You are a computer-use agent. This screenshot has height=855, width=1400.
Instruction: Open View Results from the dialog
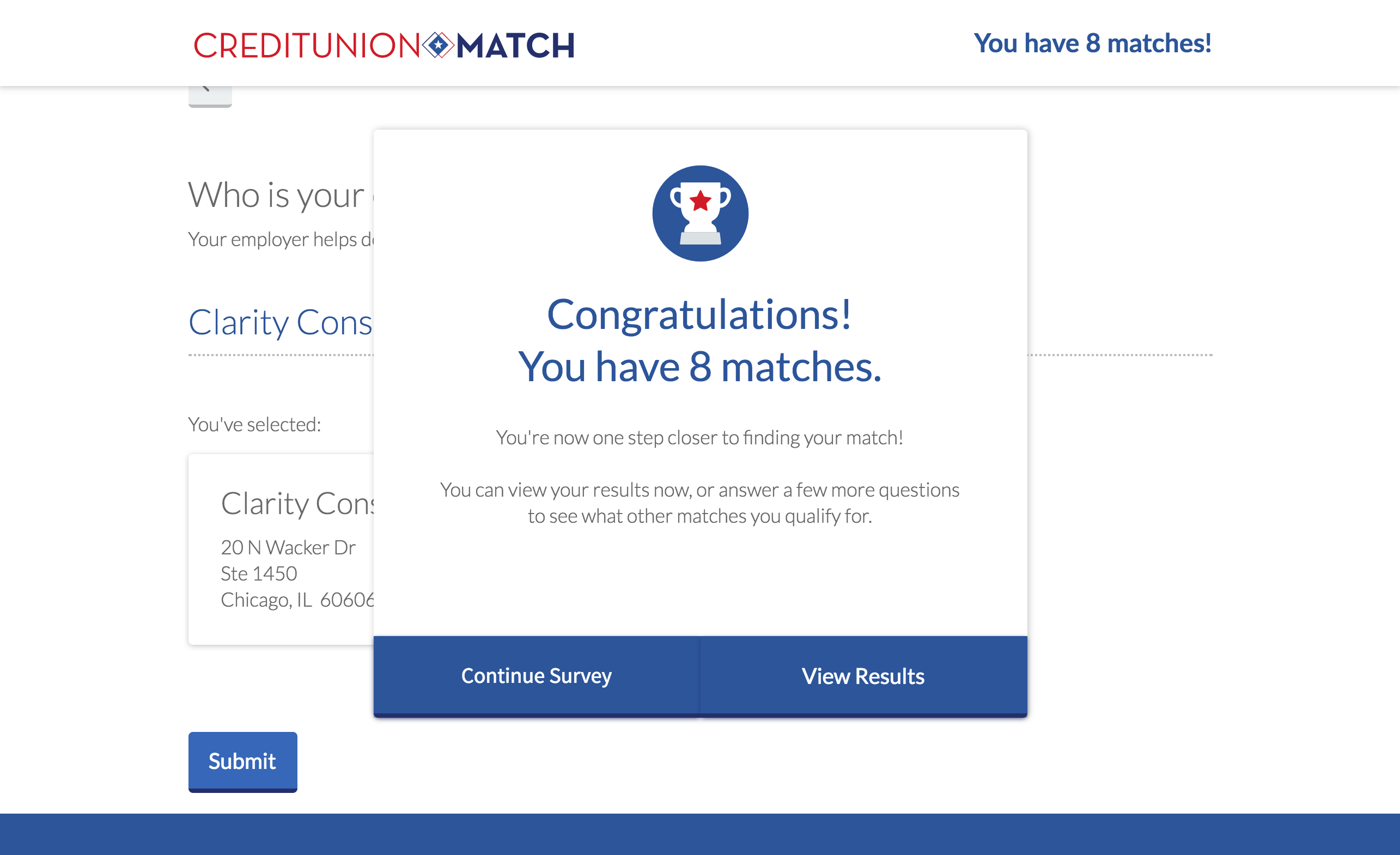(863, 676)
